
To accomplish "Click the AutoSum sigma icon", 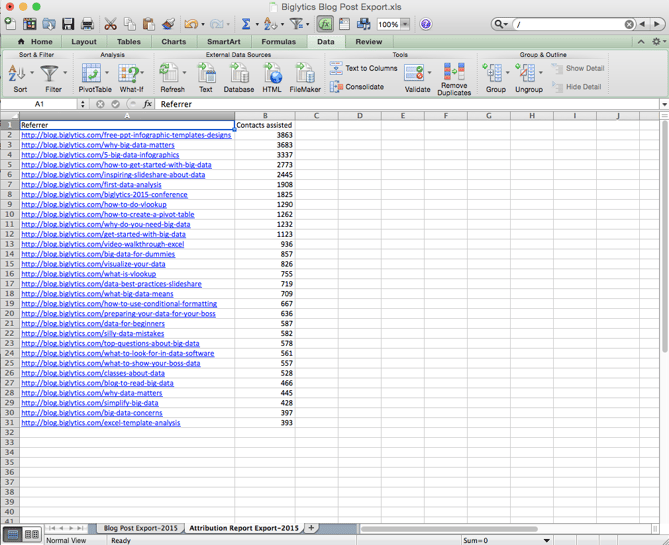I will 245,24.
